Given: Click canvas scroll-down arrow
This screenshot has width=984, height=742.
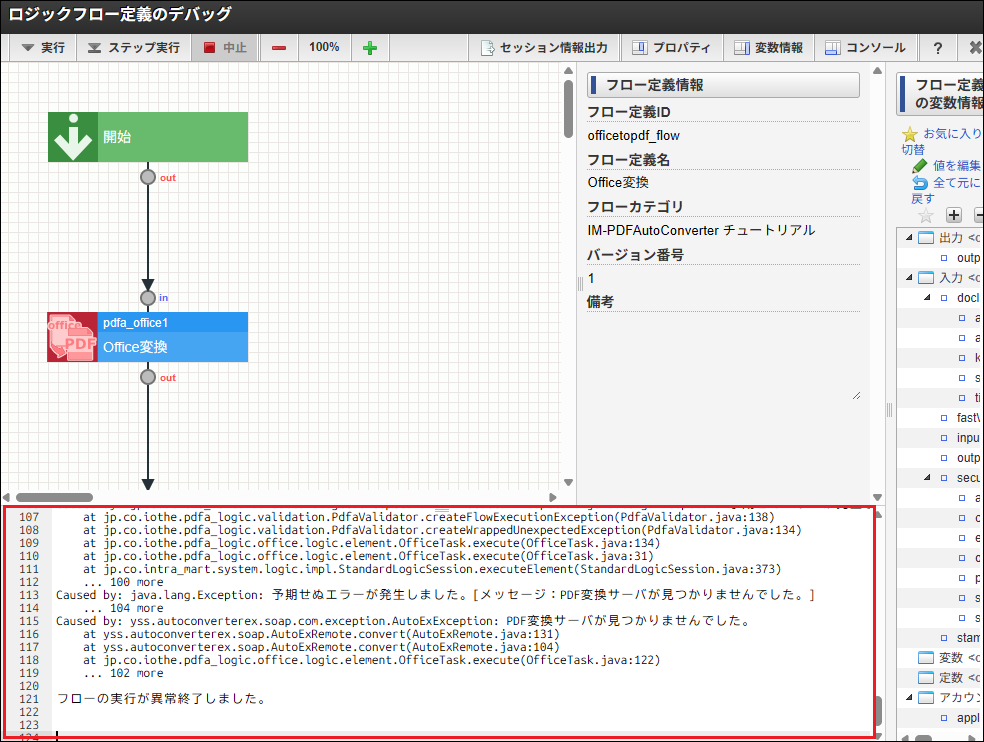Looking at the screenshot, I should click(x=569, y=482).
